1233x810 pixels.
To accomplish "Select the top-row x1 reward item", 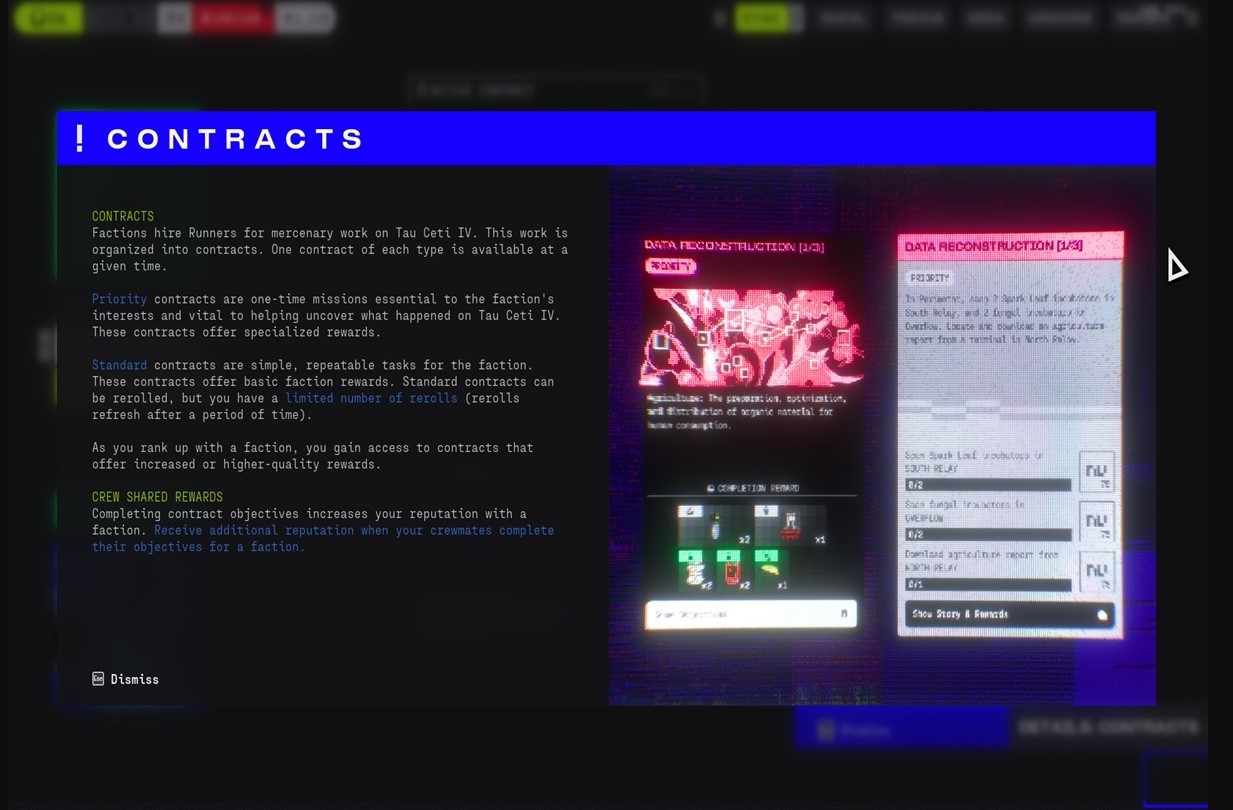I will tap(791, 525).
